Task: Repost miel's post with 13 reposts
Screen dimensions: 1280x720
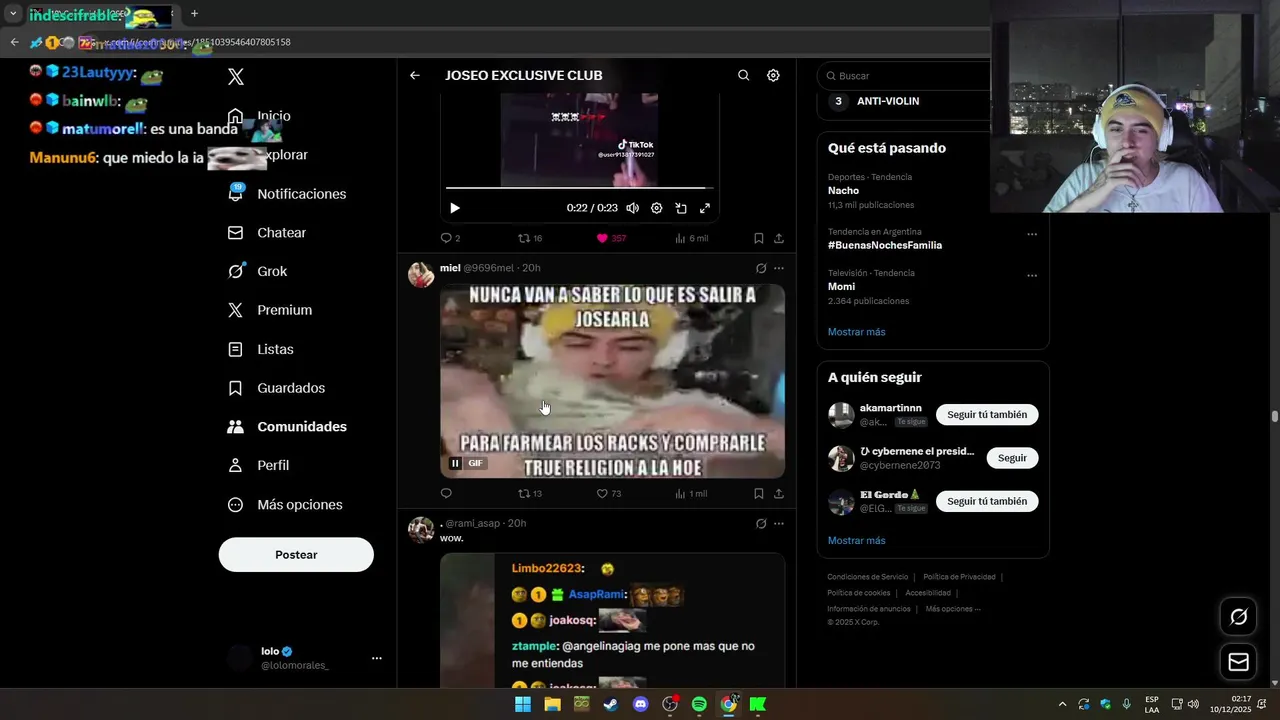Action: pos(530,493)
